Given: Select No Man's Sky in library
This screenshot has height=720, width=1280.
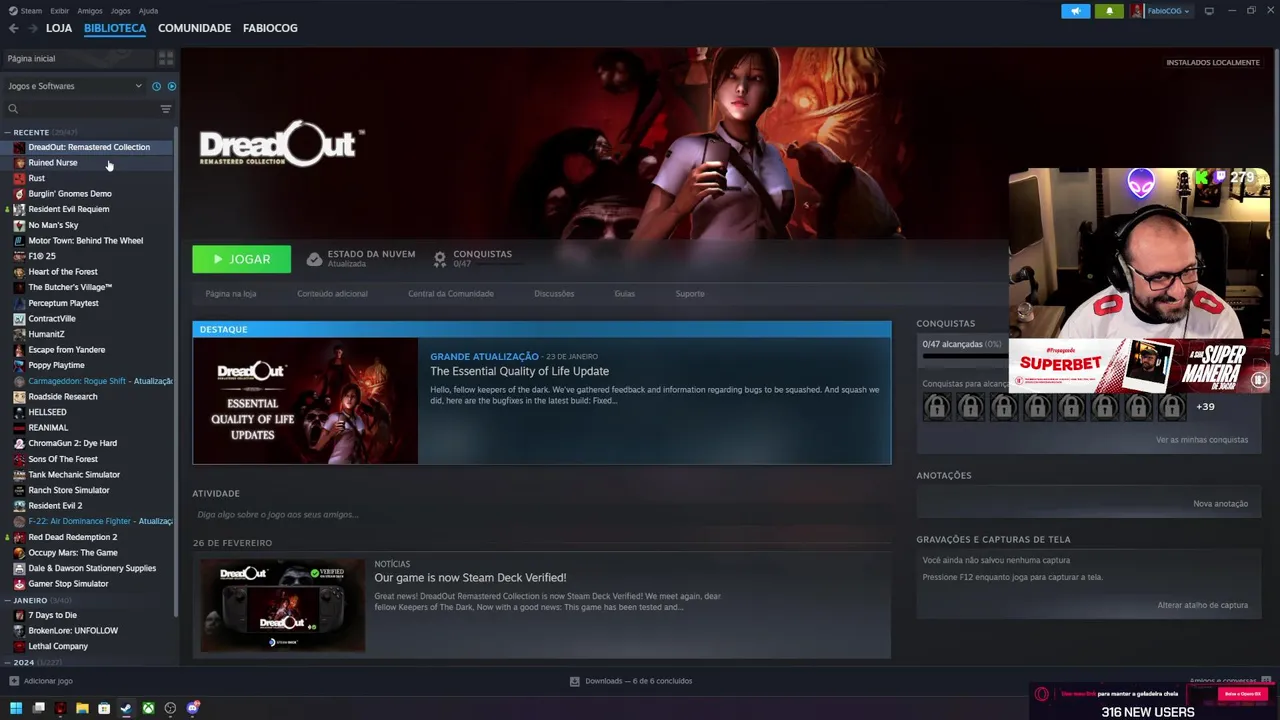Looking at the screenshot, I should pyautogui.click(x=53, y=225).
